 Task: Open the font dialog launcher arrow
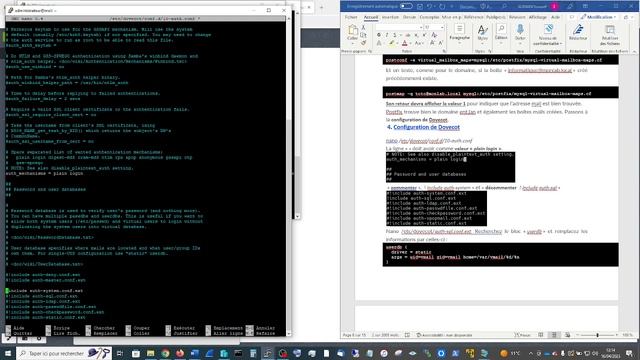(444, 51)
